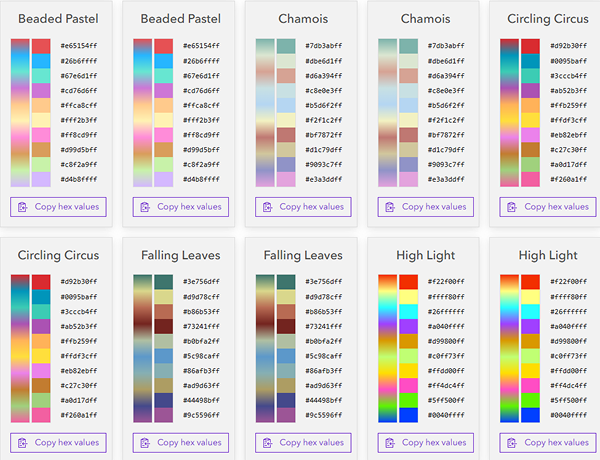
Task: Click hex text #ffca8cff in first Beaded Pastel
Action: click(79, 105)
